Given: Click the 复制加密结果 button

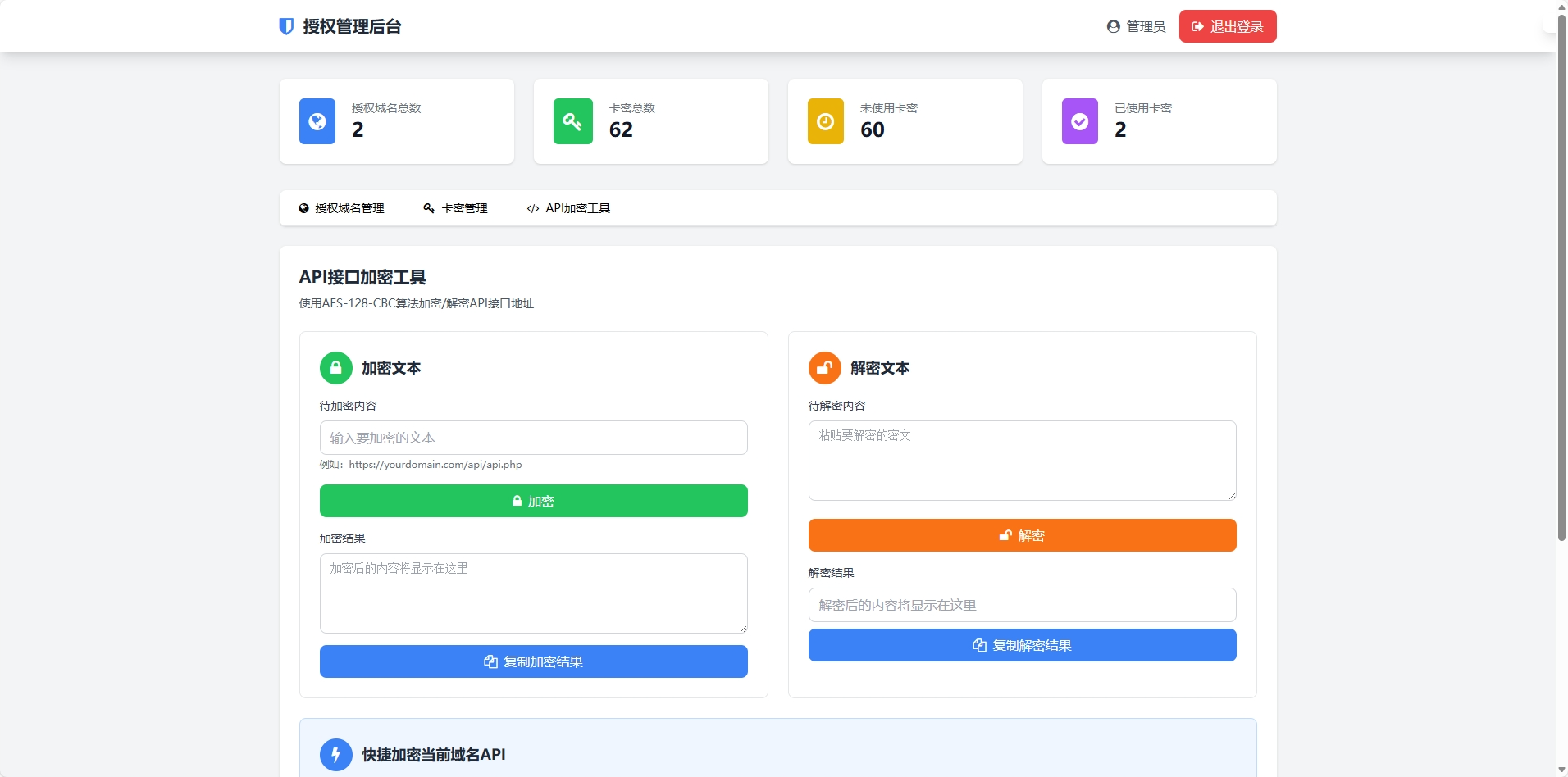Looking at the screenshot, I should [533, 661].
